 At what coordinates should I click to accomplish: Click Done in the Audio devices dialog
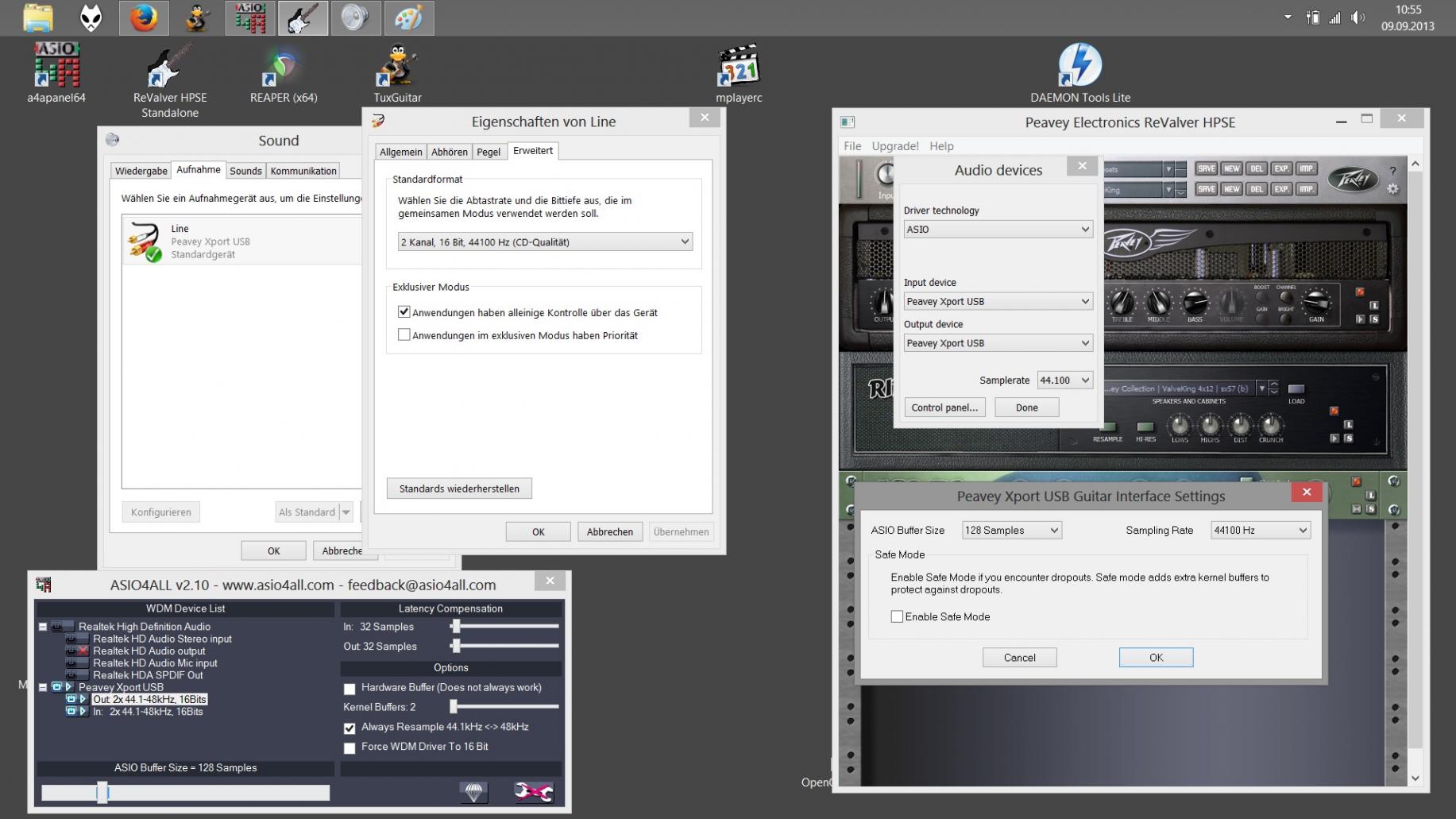(1026, 408)
